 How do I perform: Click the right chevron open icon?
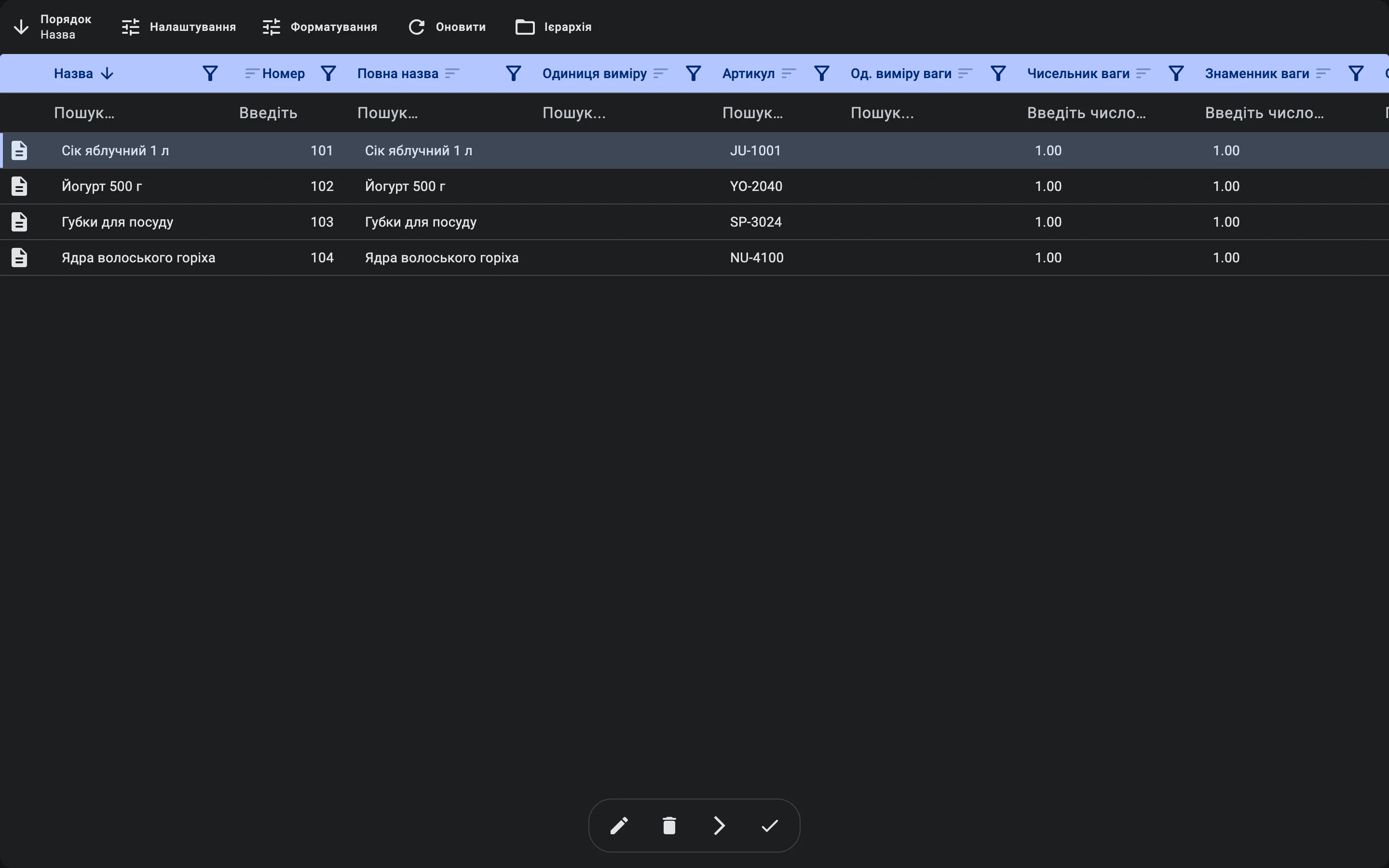click(719, 826)
